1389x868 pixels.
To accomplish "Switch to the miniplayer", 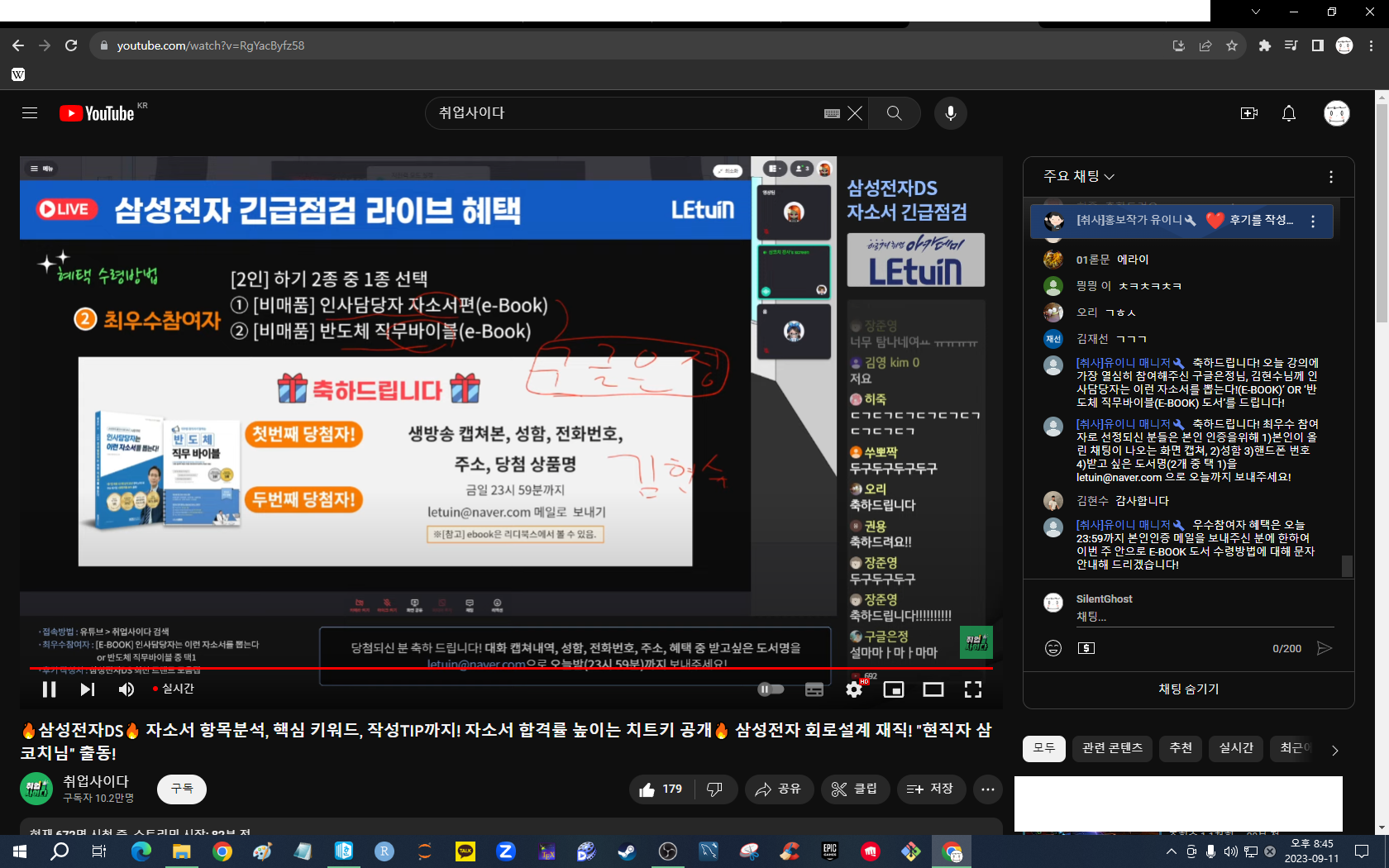I will [x=894, y=689].
